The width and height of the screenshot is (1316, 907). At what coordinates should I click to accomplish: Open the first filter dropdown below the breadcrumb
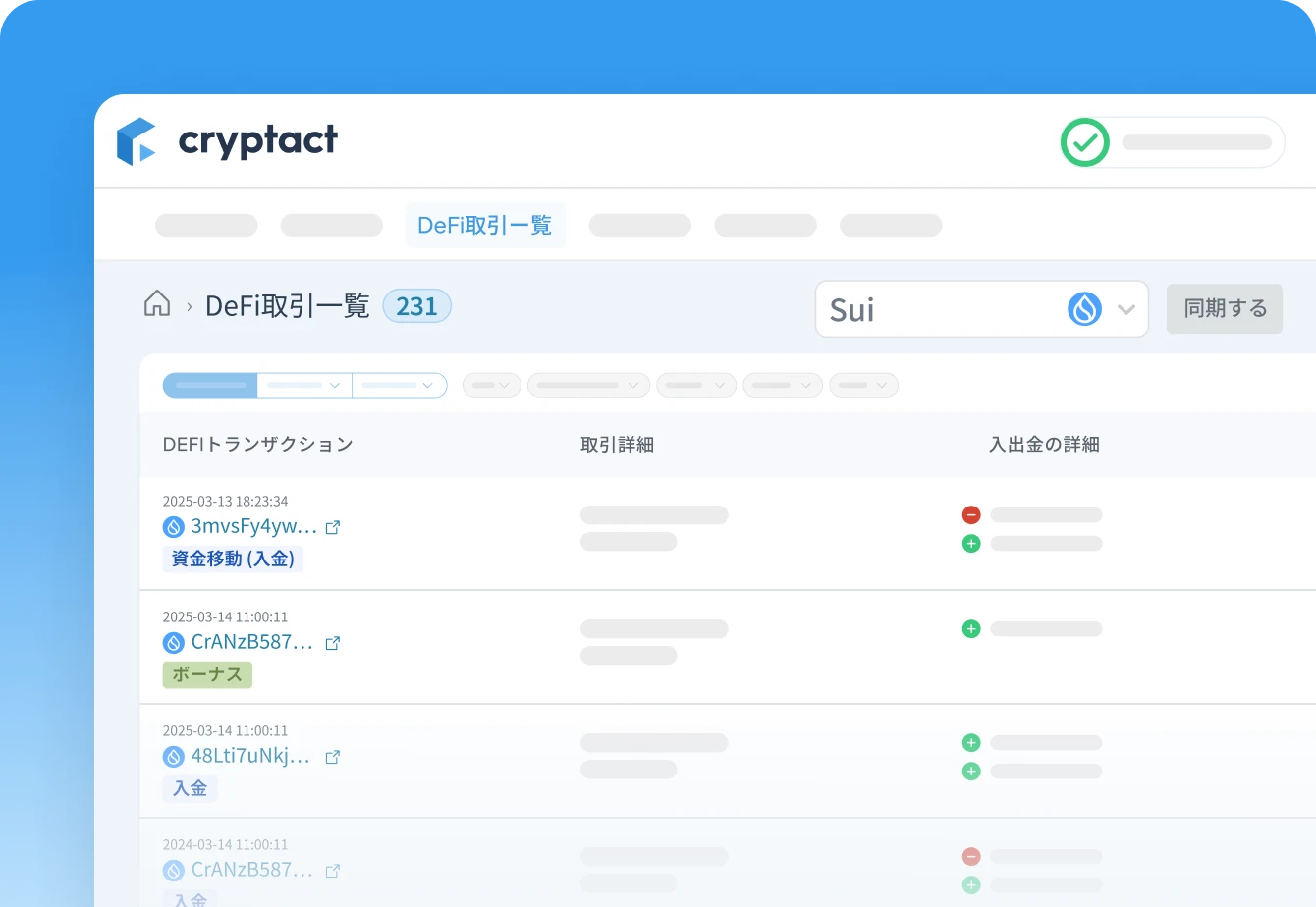click(x=491, y=385)
